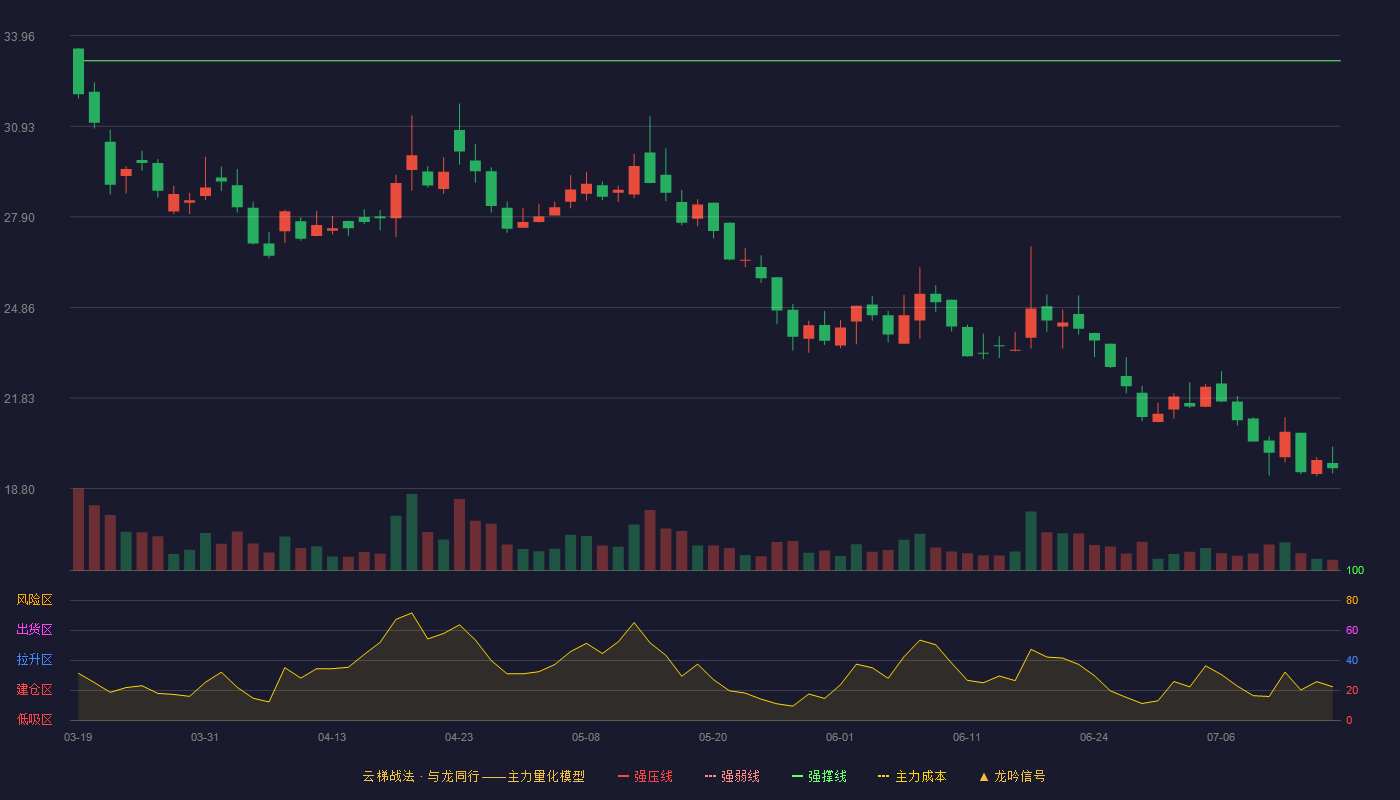This screenshot has width=1400, height=800.
Task: Toggle the 龙吟信号 legend entry
Action: point(1012,776)
